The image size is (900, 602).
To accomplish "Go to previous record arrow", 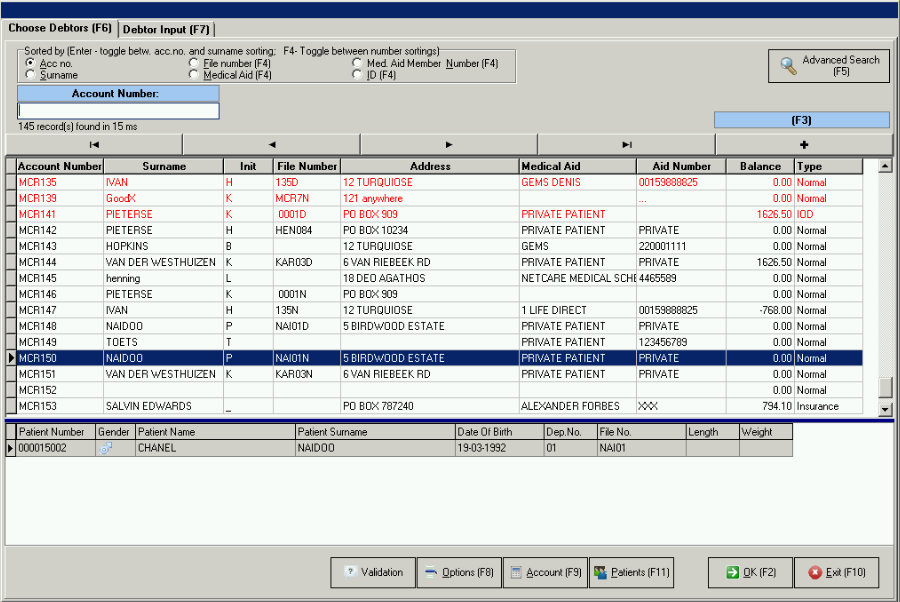I will (x=271, y=144).
